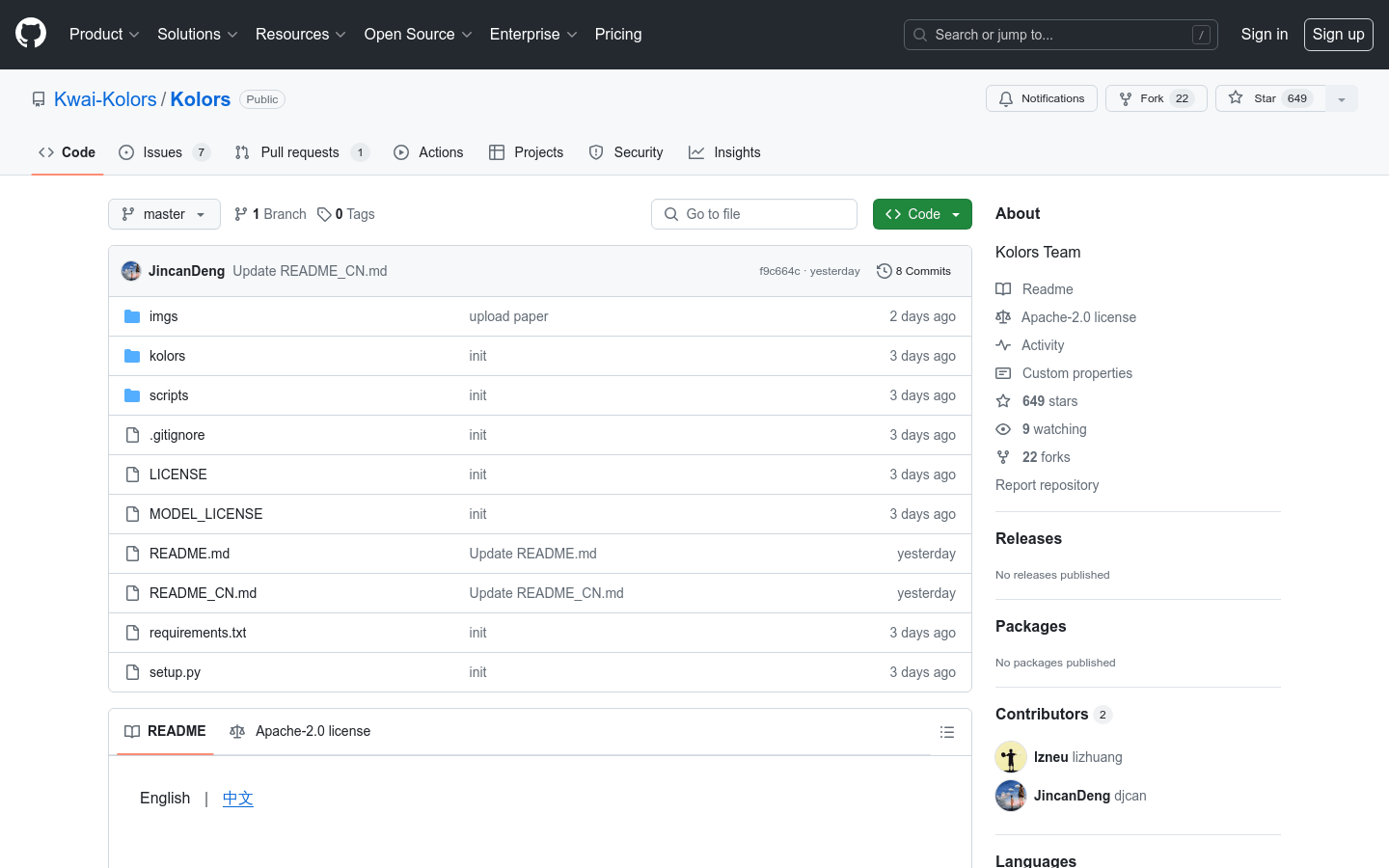Viewport: 1389px width, 868px height.
Task: Click Sign in
Action: pyautogui.click(x=1265, y=34)
